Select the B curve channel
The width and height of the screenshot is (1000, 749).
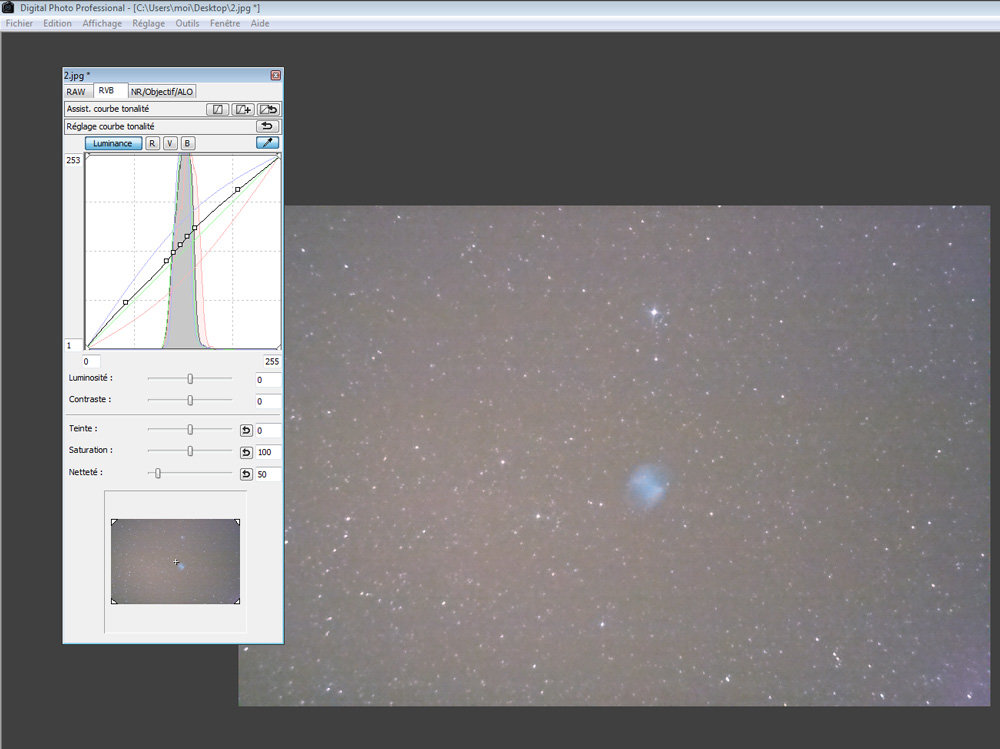pos(188,144)
